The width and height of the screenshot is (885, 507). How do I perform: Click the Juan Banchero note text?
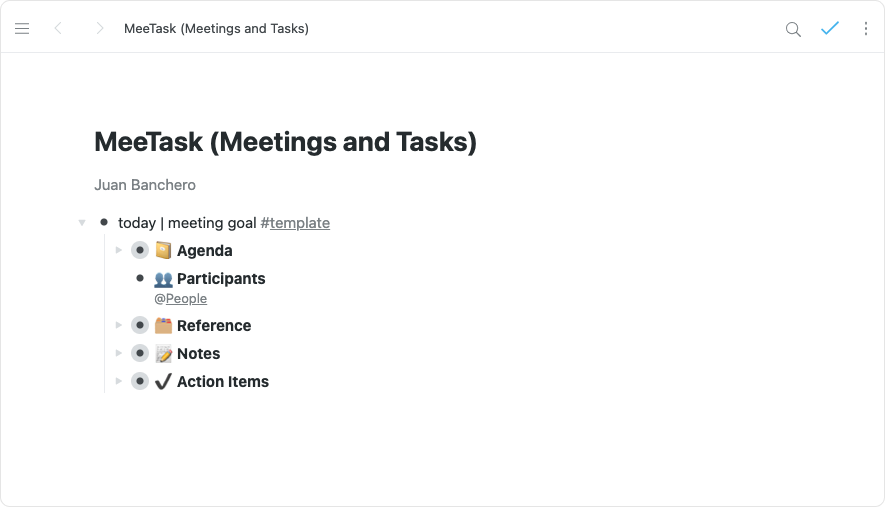[x=145, y=185]
